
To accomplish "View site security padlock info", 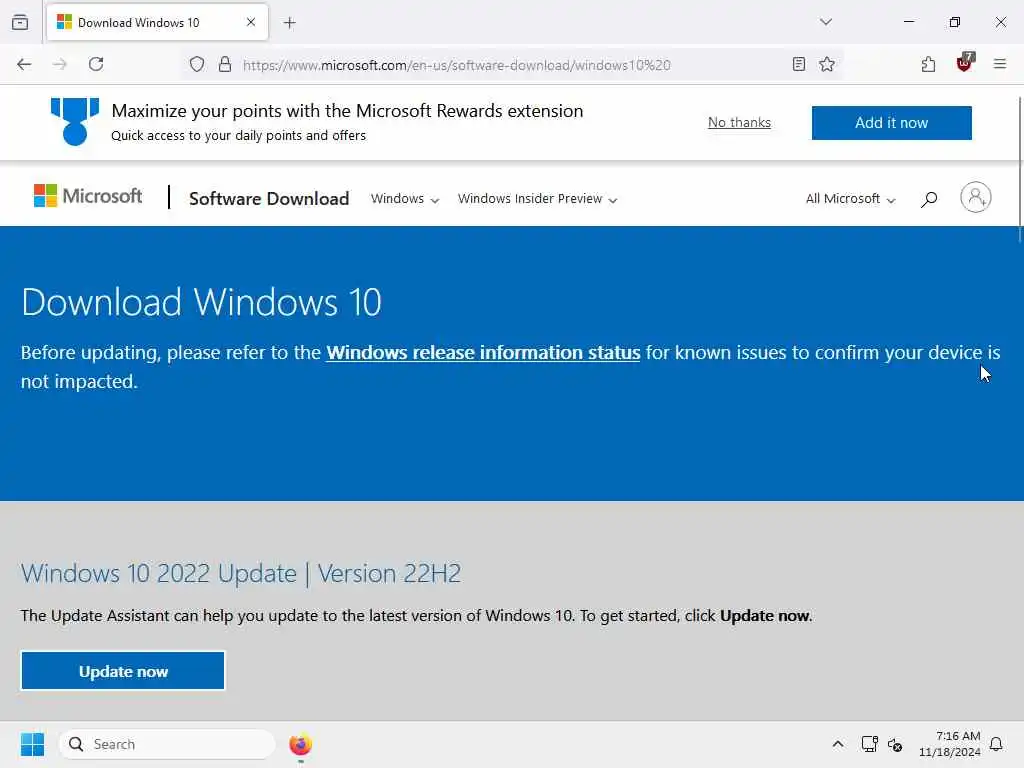I will pyautogui.click(x=225, y=64).
